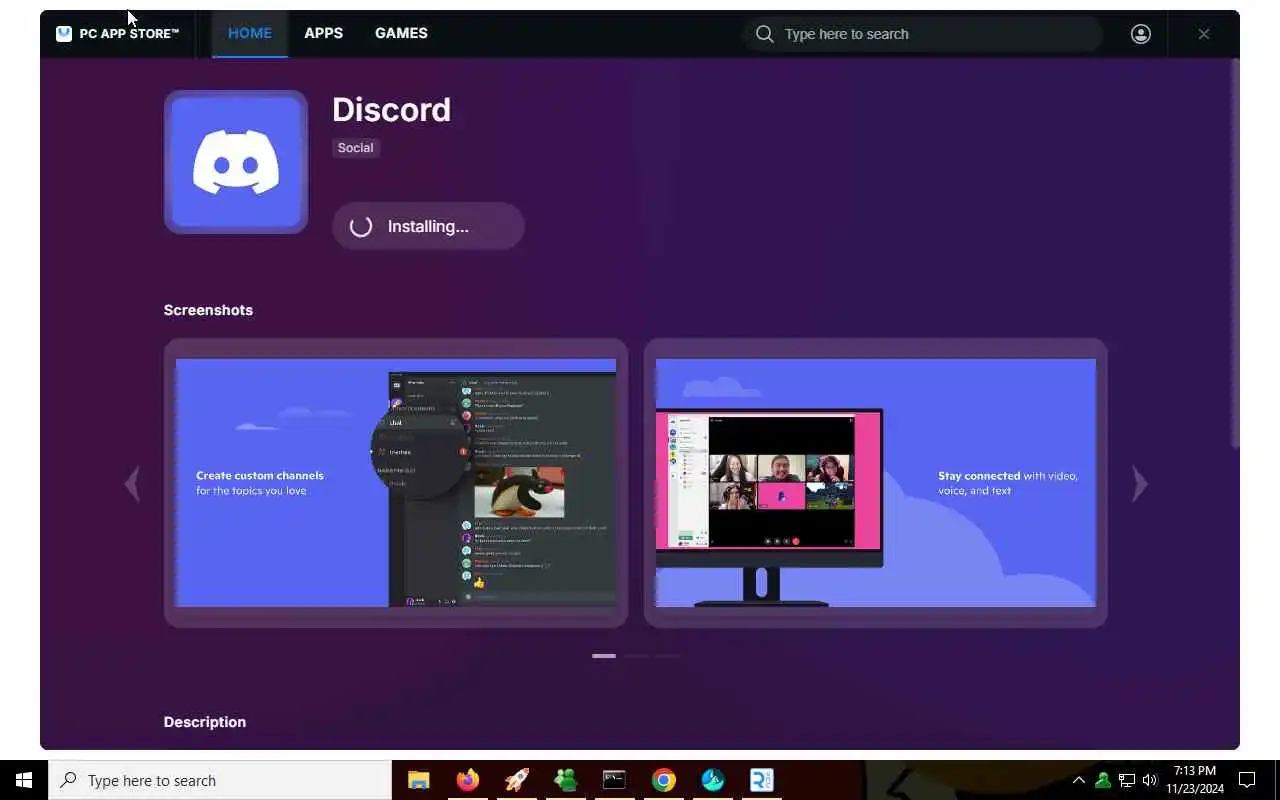1280x800 pixels.
Task: Open the Windows Start menu
Action: pyautogui.click(x=24, y=780)
